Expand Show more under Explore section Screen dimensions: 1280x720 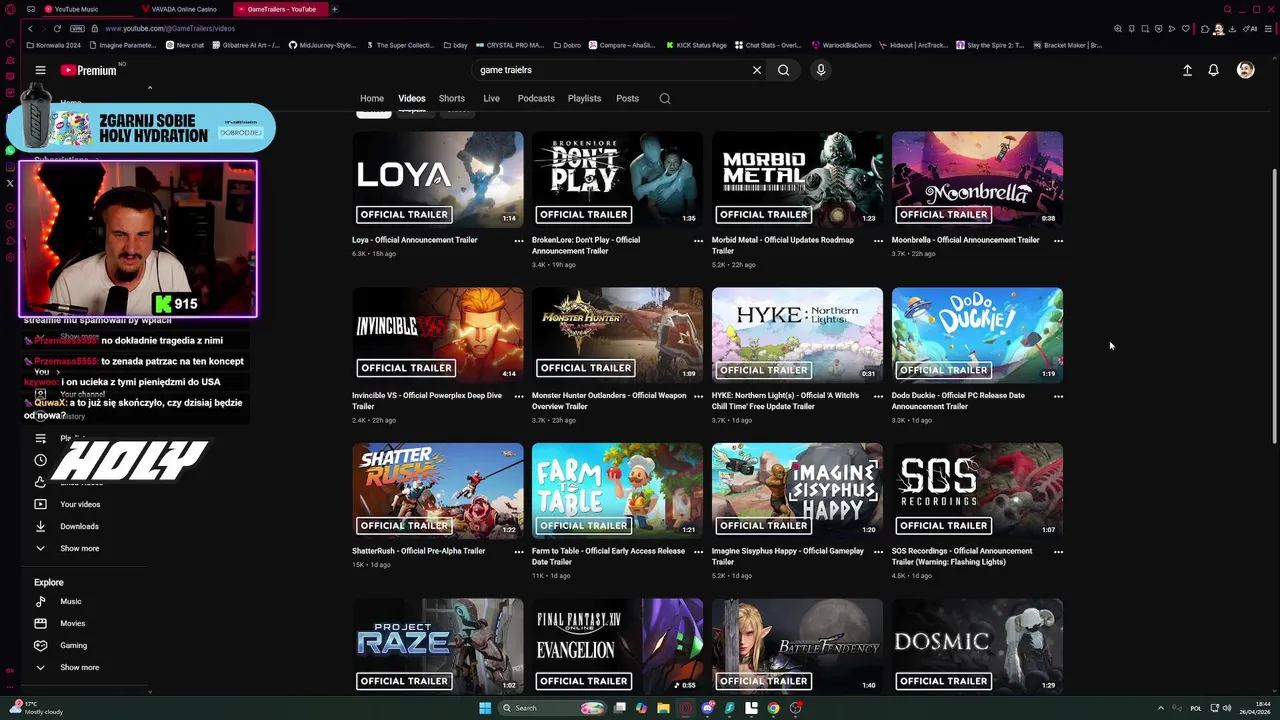[67, 667]
